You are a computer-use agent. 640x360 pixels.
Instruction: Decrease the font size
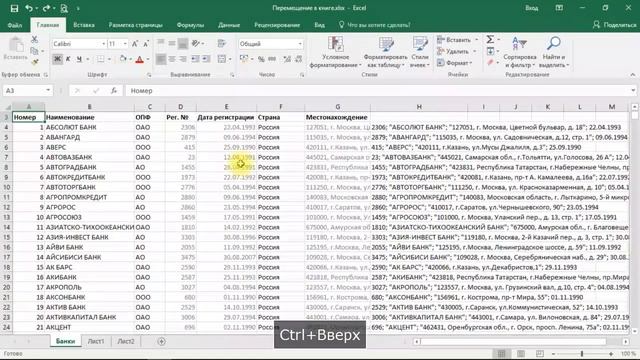pyautogui.click(x=146, y=44)
